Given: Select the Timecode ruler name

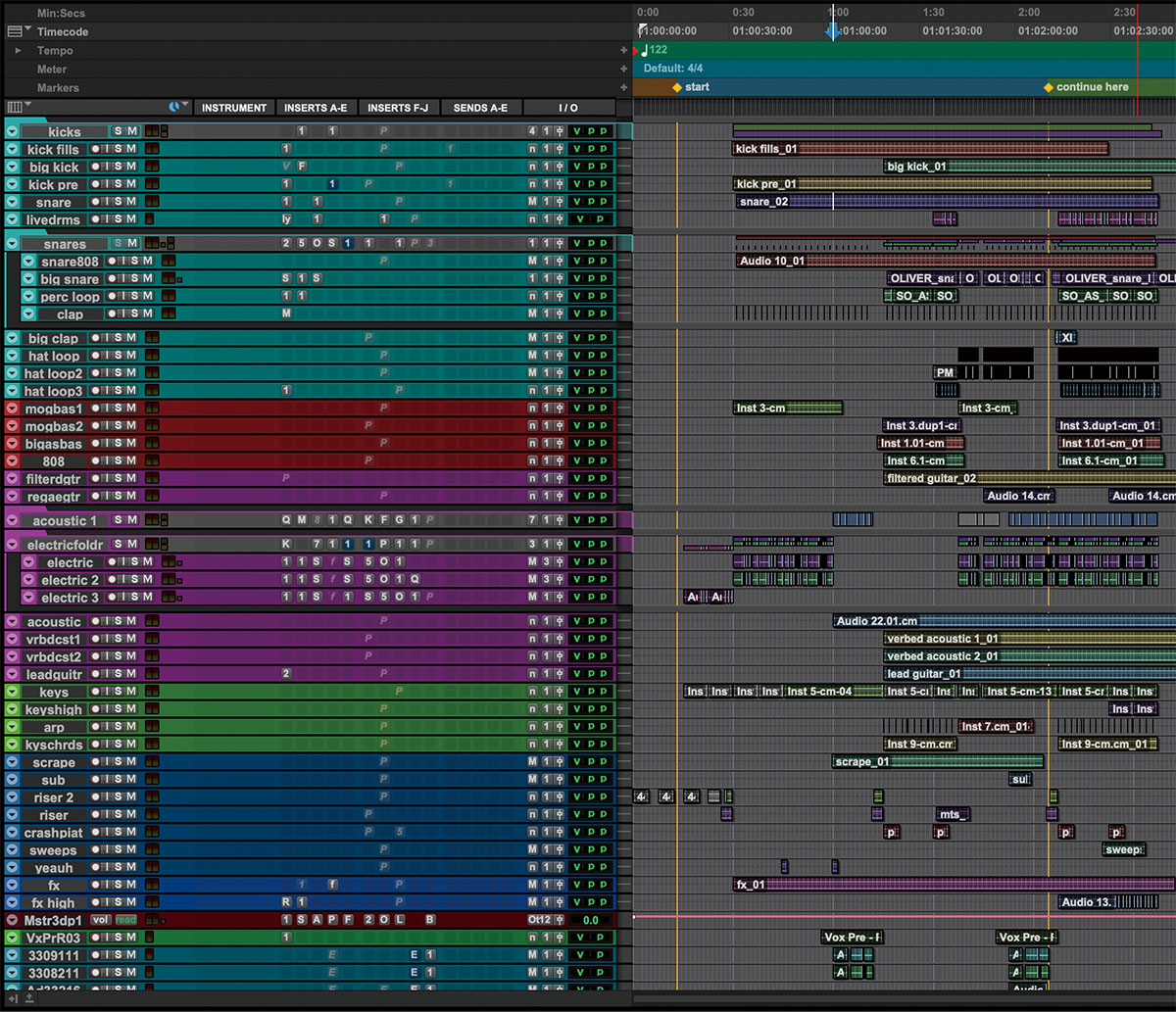Looking at the screenshot, I should click(x=63, y=31).
